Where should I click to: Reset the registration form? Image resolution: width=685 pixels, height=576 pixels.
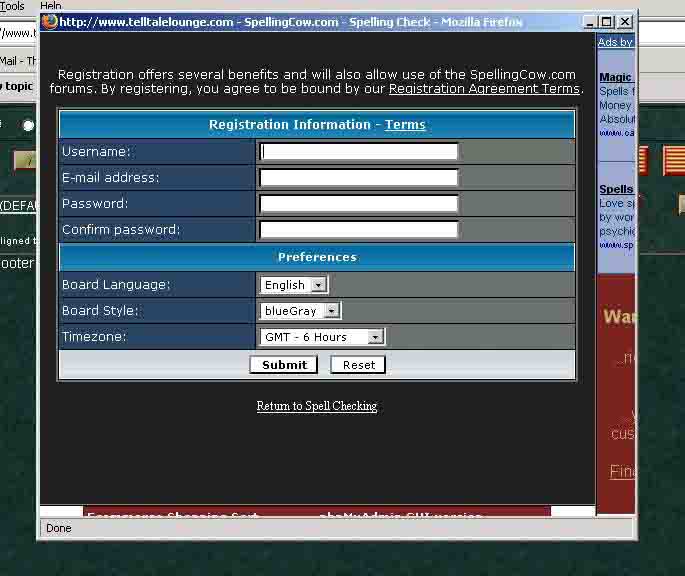click(358, 364)
